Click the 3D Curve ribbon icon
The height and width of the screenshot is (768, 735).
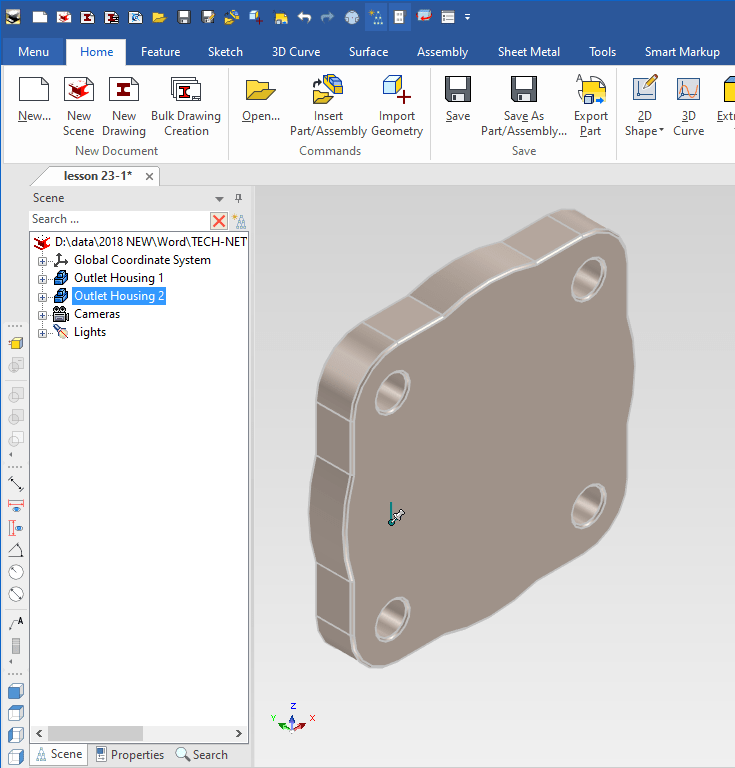[688, 91]
